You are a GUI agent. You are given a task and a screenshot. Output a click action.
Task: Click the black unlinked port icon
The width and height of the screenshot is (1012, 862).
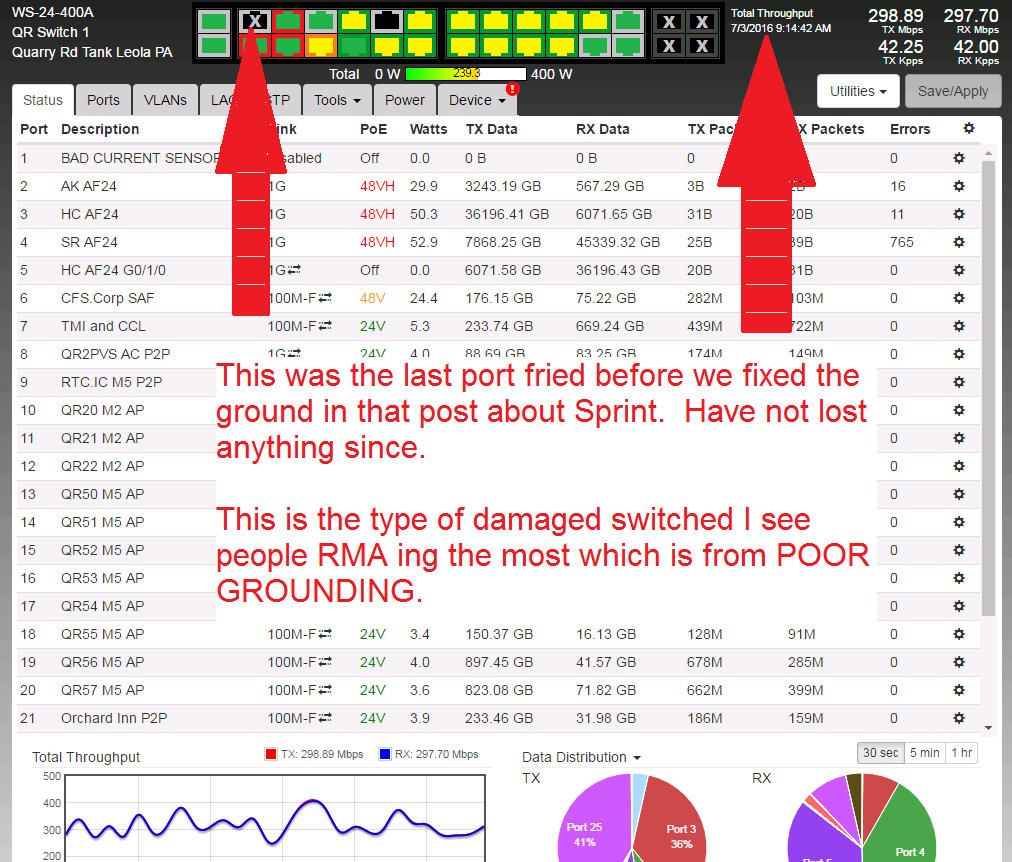(386, 21)
